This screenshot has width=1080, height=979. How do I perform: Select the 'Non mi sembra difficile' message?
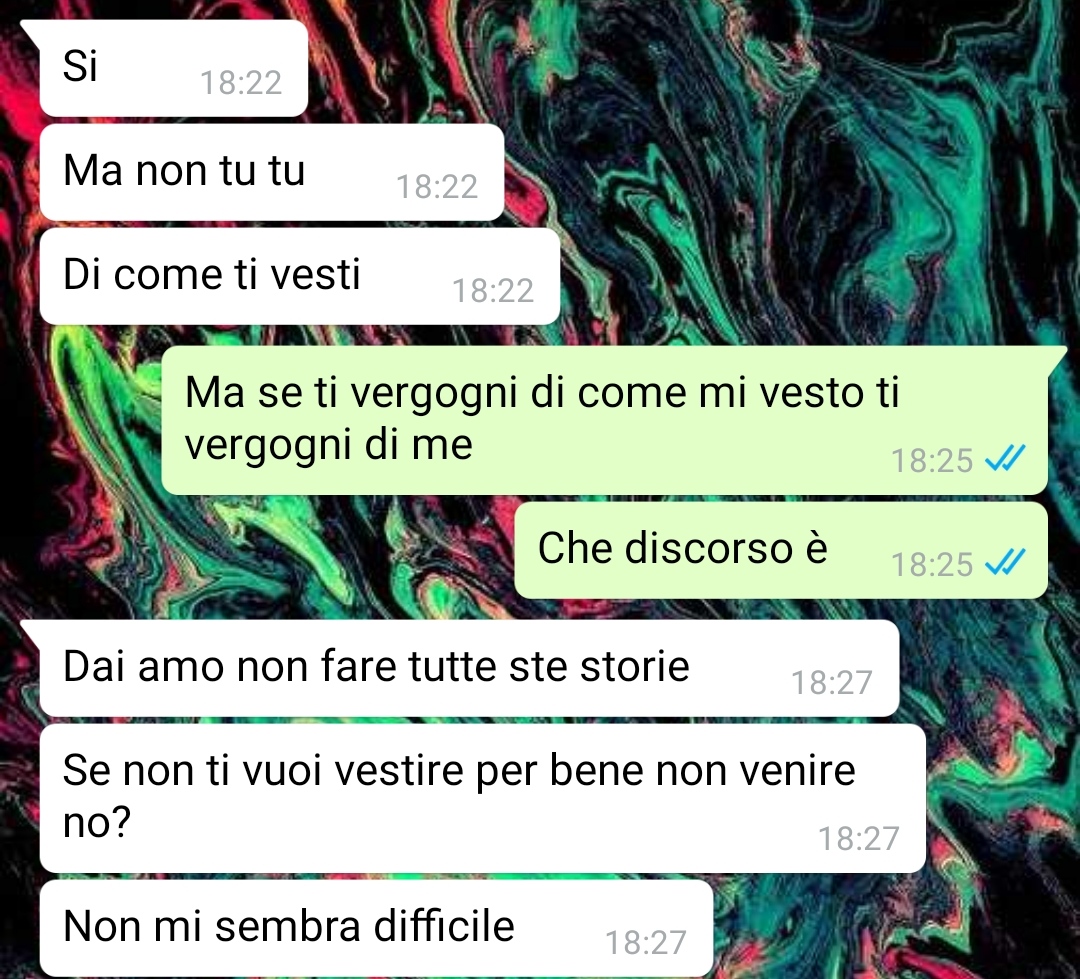pyautogui.click(x=375, y=928)
